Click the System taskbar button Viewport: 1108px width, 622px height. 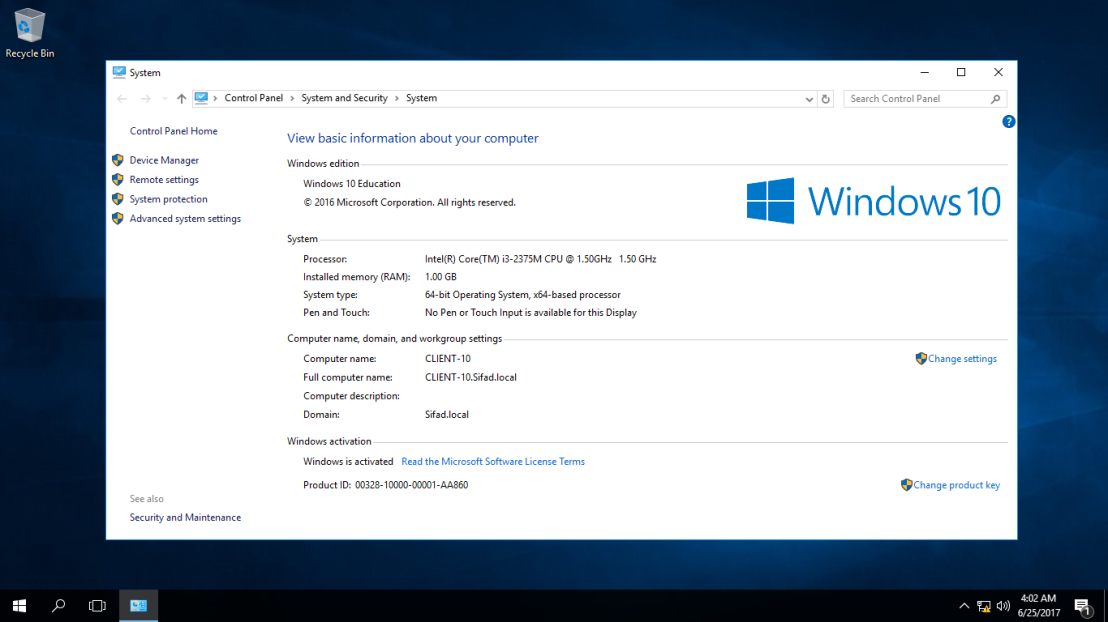[138, 606]
